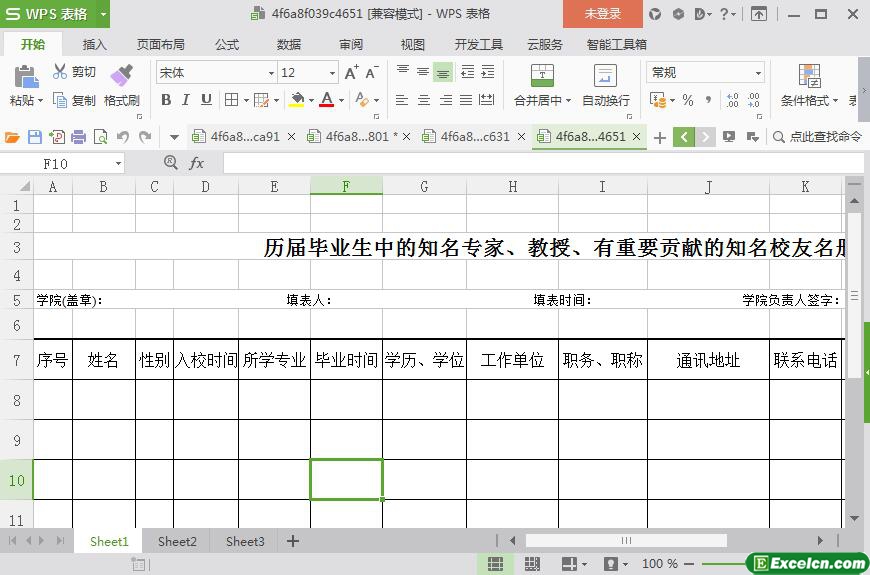Screen dimensions: 870x575
Task: Align text to vertical middle icon
Action: click(x=423, y=72)
